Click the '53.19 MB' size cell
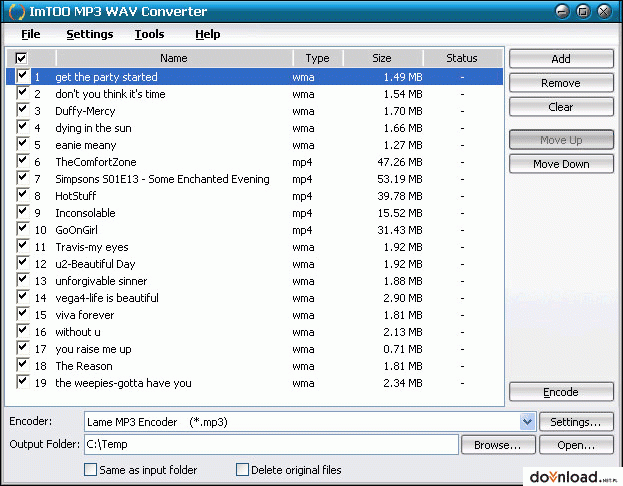Viewport: 623px width, 486px height. click(x=400, y=179)
